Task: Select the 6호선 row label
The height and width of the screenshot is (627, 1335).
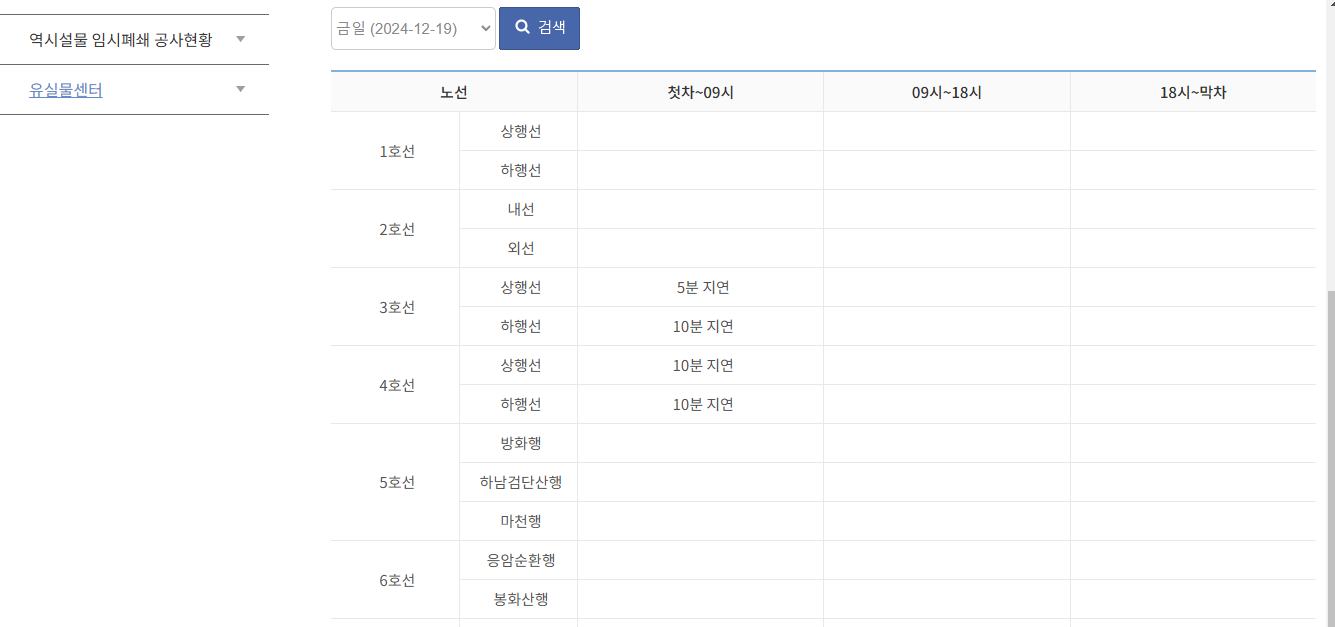Action: coord(396,580)
